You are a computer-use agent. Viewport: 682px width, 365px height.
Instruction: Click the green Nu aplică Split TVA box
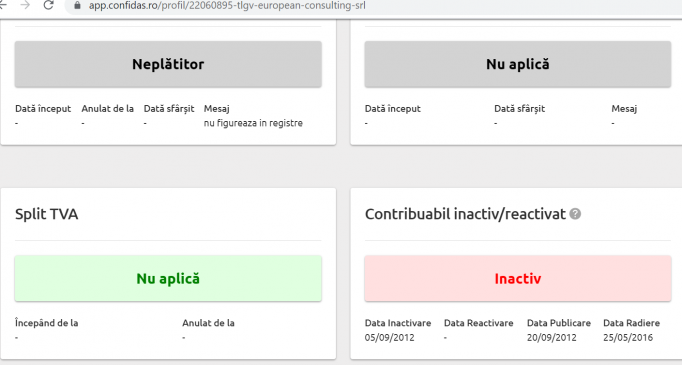[168, 278]
